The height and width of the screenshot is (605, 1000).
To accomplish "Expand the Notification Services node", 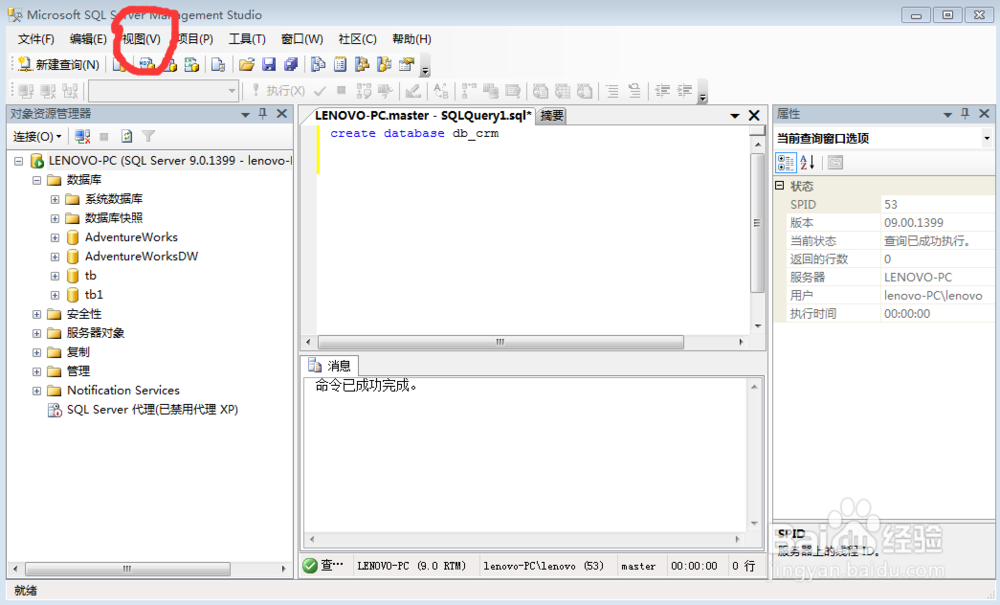I will (37, 391).
